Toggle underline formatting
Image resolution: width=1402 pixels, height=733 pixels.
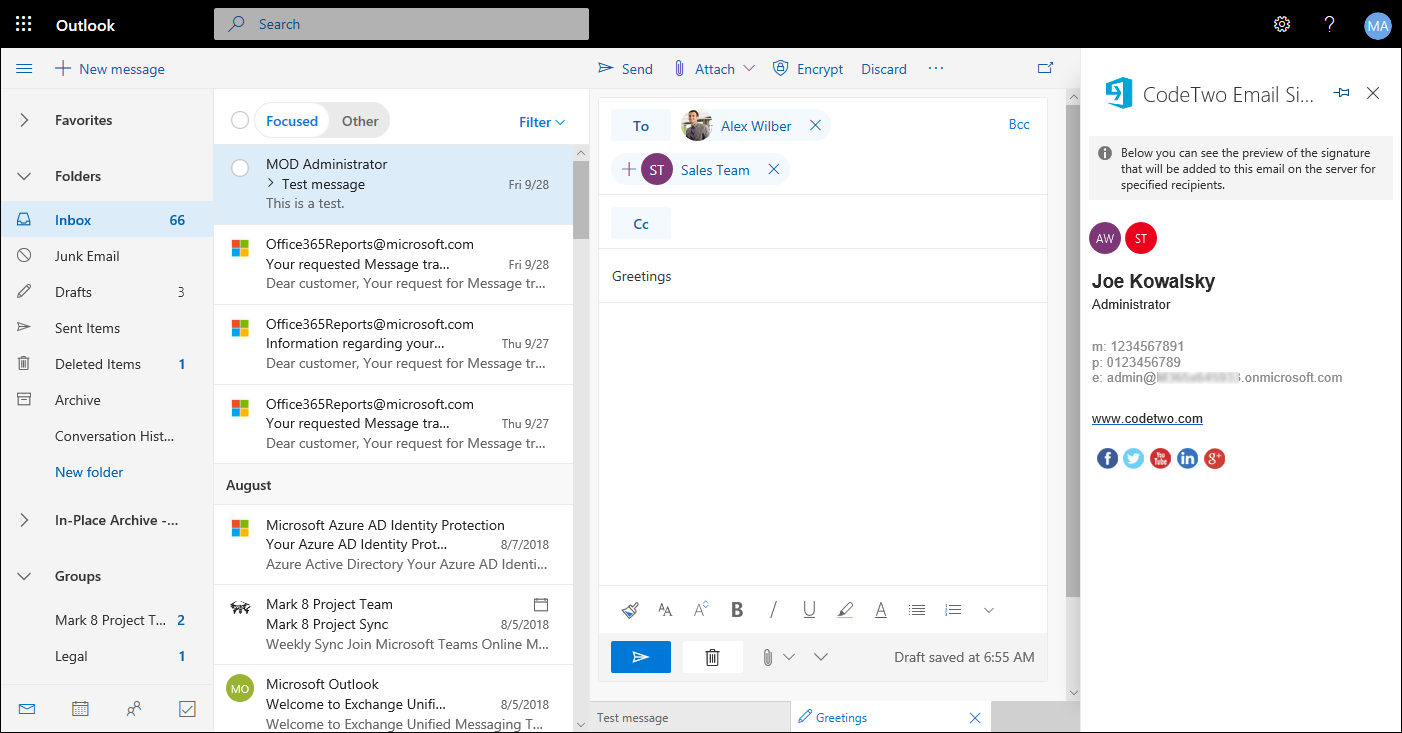(x=809, y=609)
